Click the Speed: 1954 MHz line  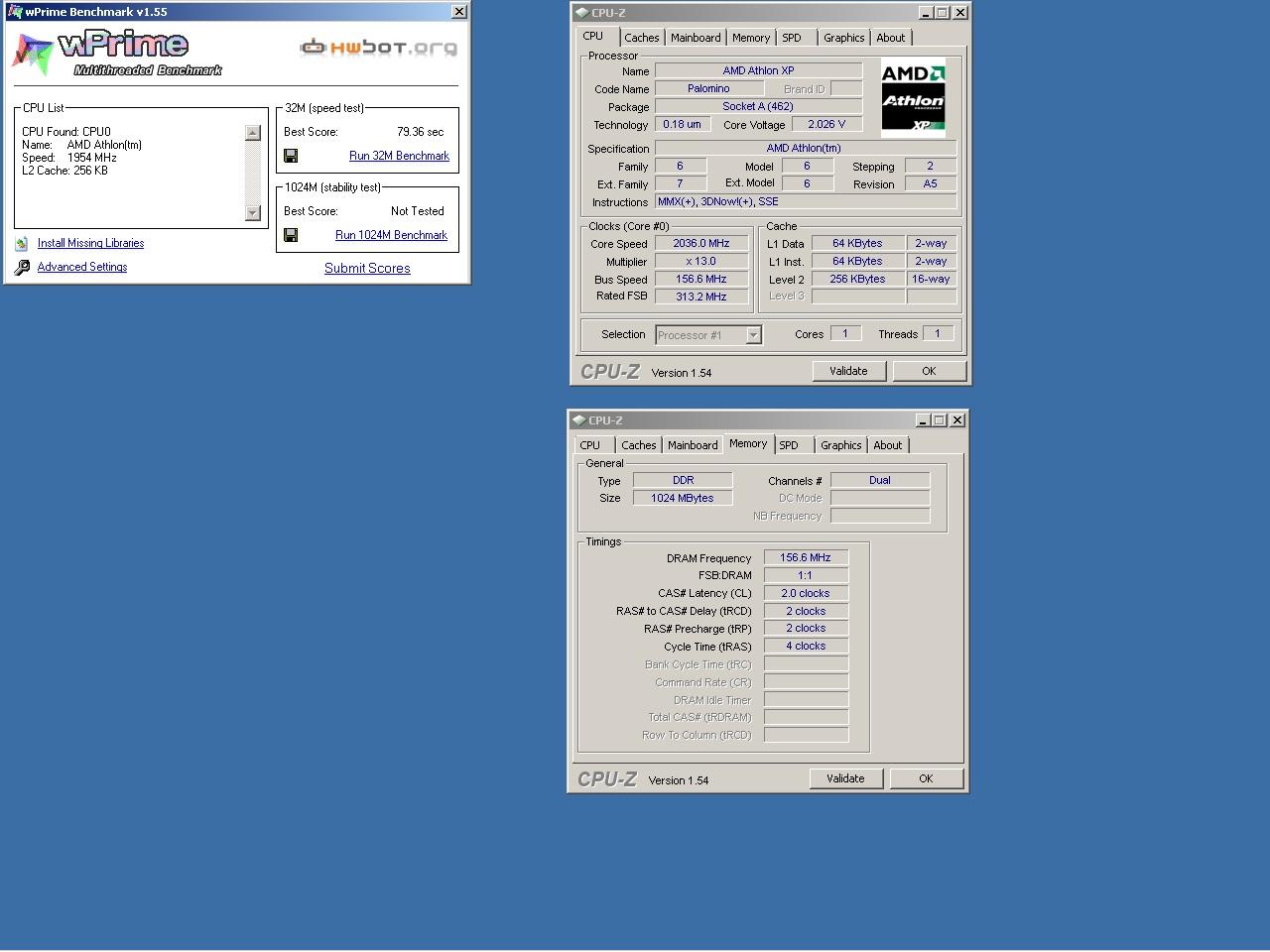69,158
